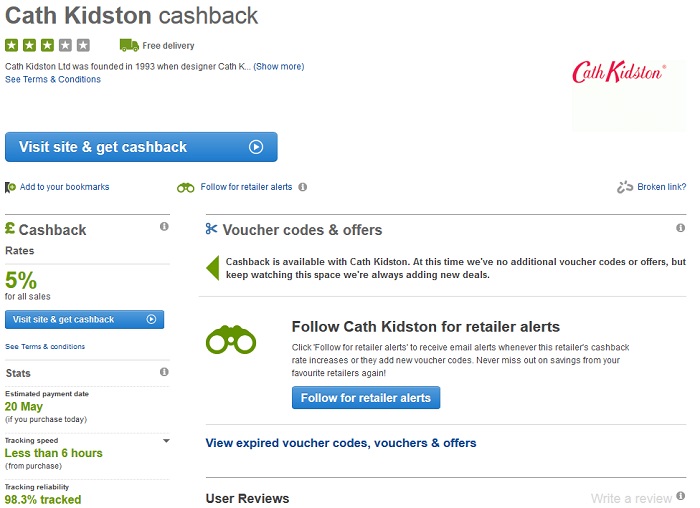Viewport: 700px width, 508px height.
Task: Click the Stats info icon
Action: click(x=164, y=372)
